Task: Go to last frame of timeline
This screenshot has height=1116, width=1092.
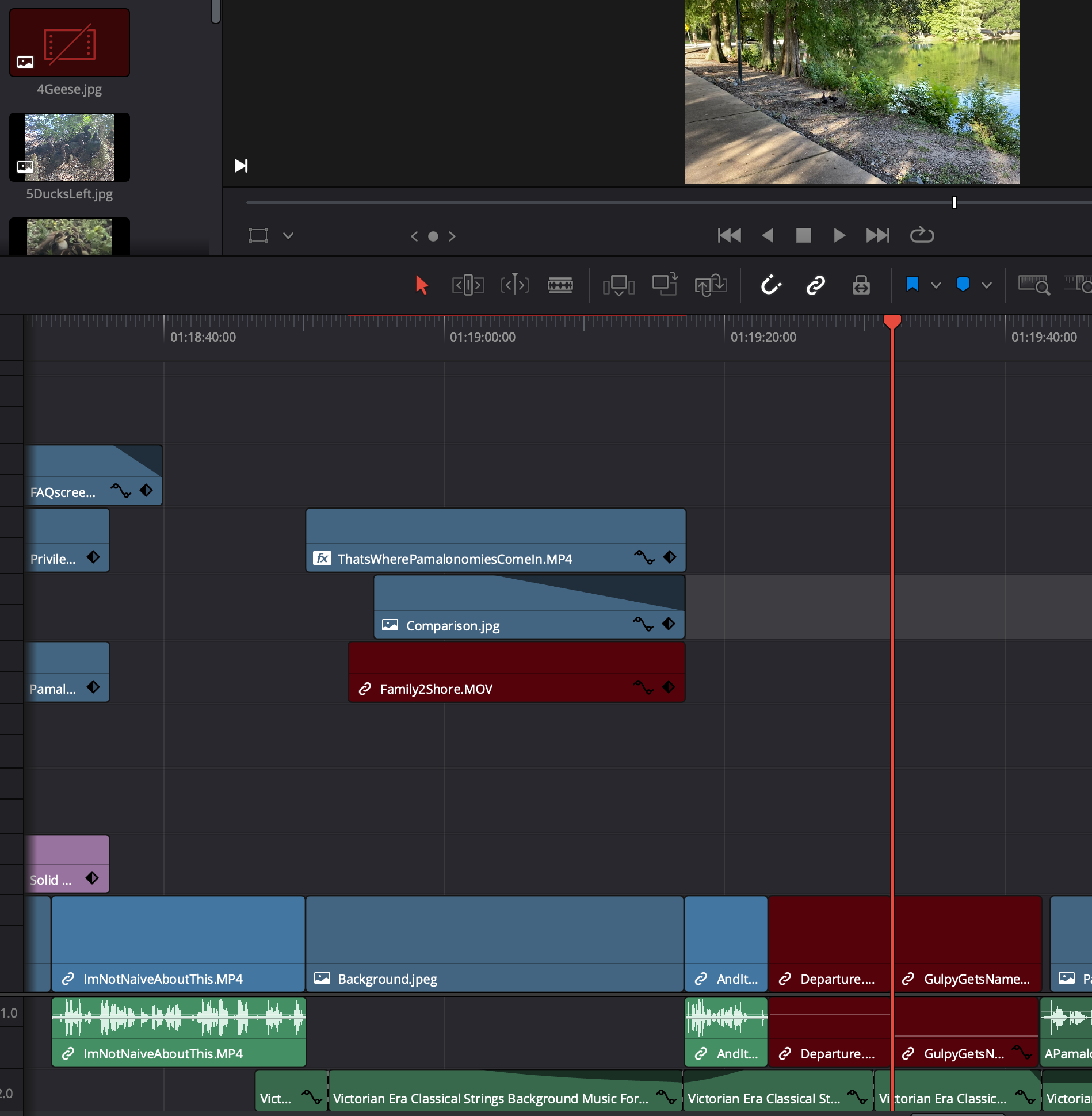Action: (878, 235)
